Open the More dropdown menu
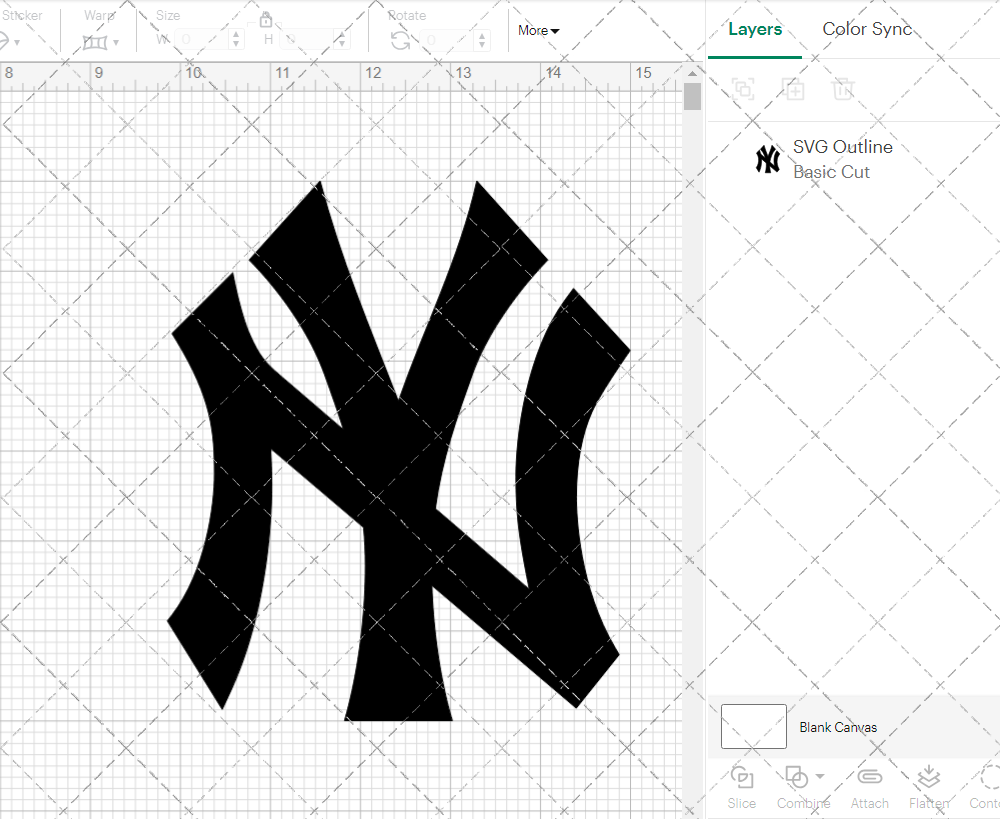This screenshot has width=1000, height=819. pos(538,31)
